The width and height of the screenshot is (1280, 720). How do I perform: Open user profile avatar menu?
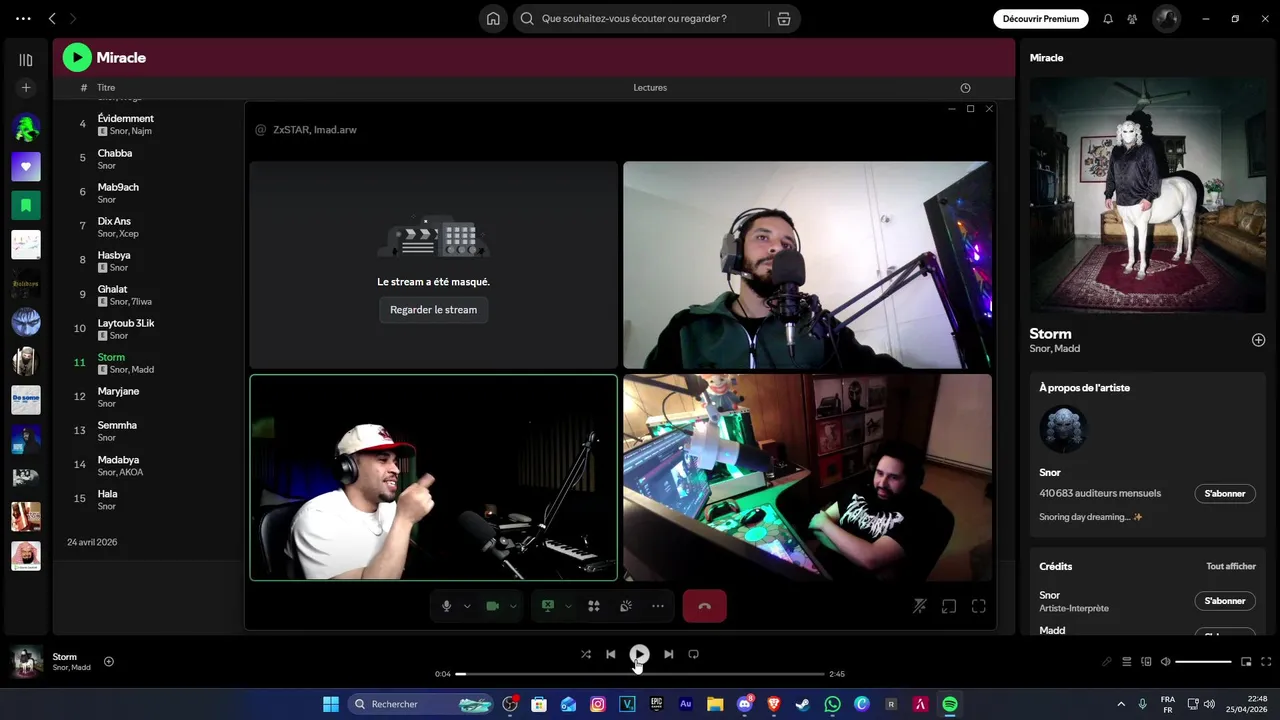tap(1166, 19)
